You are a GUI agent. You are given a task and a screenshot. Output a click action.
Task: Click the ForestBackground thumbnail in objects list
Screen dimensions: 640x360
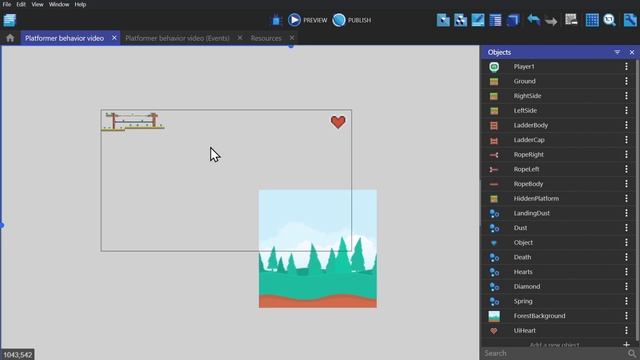[494, 316]
